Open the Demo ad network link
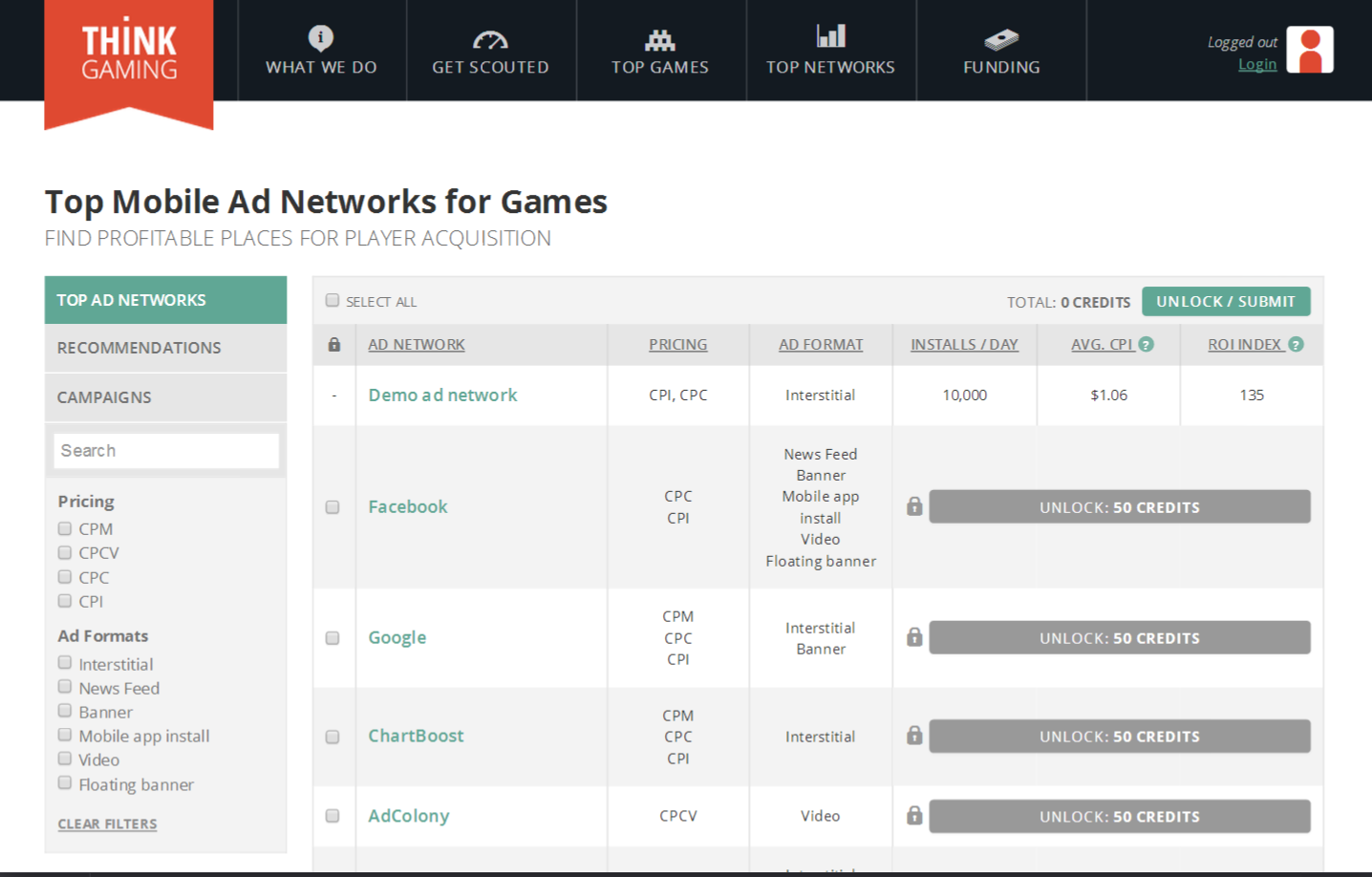Viewport: 1372px width, 877px height. (x=442, y=395)
